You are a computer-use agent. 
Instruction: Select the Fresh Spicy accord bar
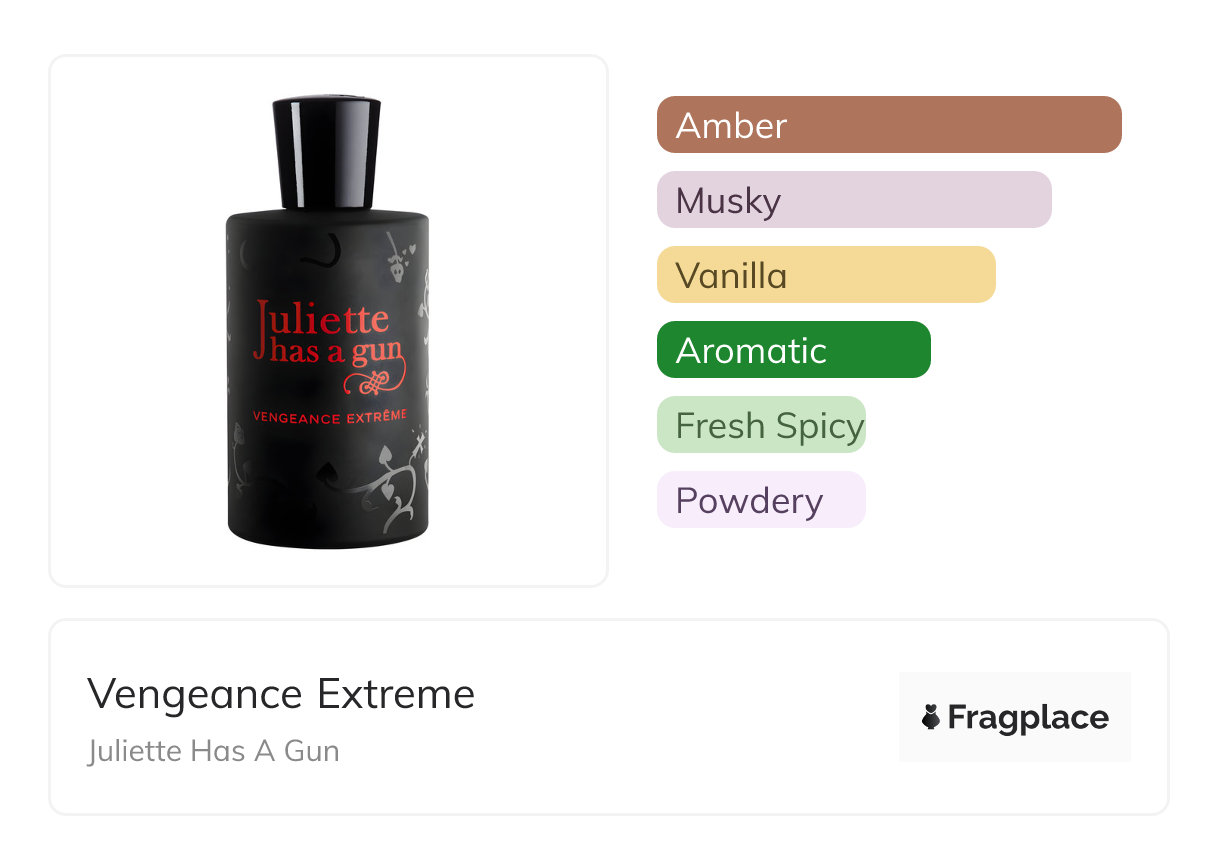(761, 425)
